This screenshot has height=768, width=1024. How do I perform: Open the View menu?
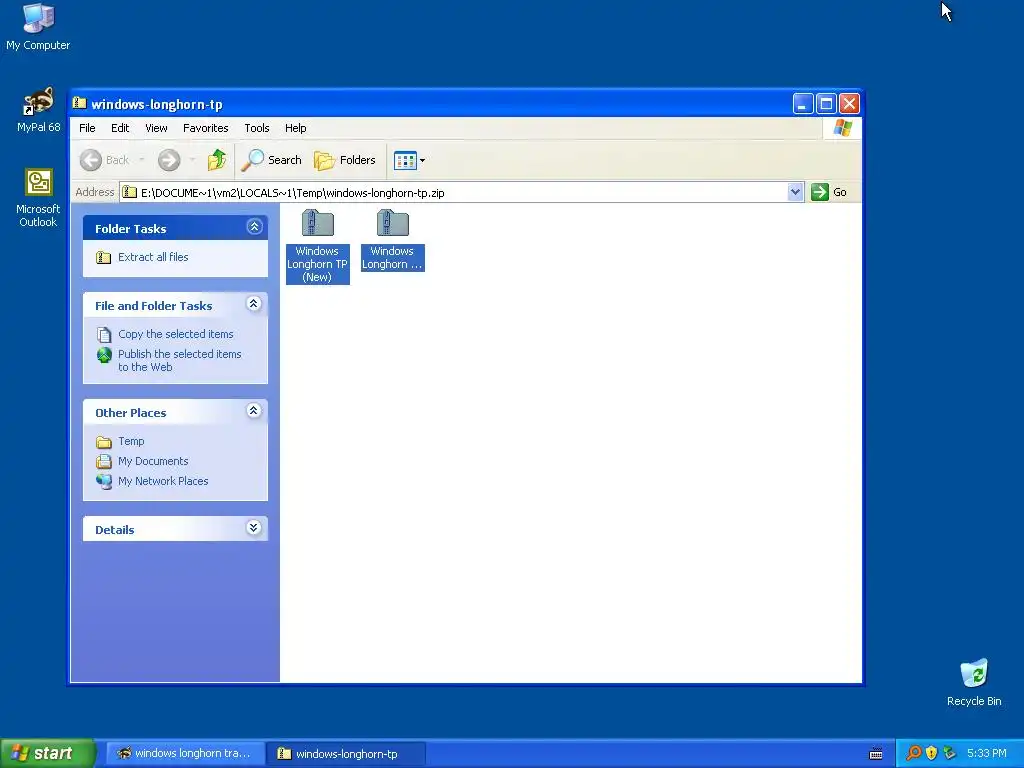(x=156, y=128)
